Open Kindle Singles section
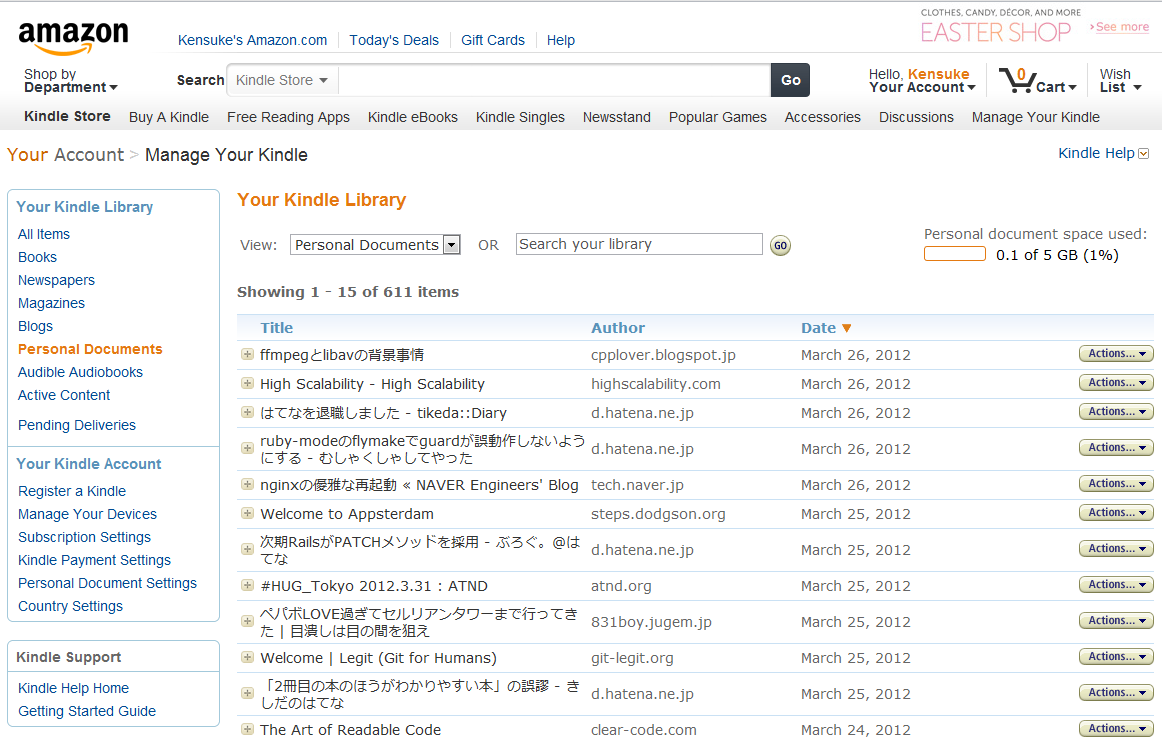Screen dimensions: 1162x741 tap(520, 117)
